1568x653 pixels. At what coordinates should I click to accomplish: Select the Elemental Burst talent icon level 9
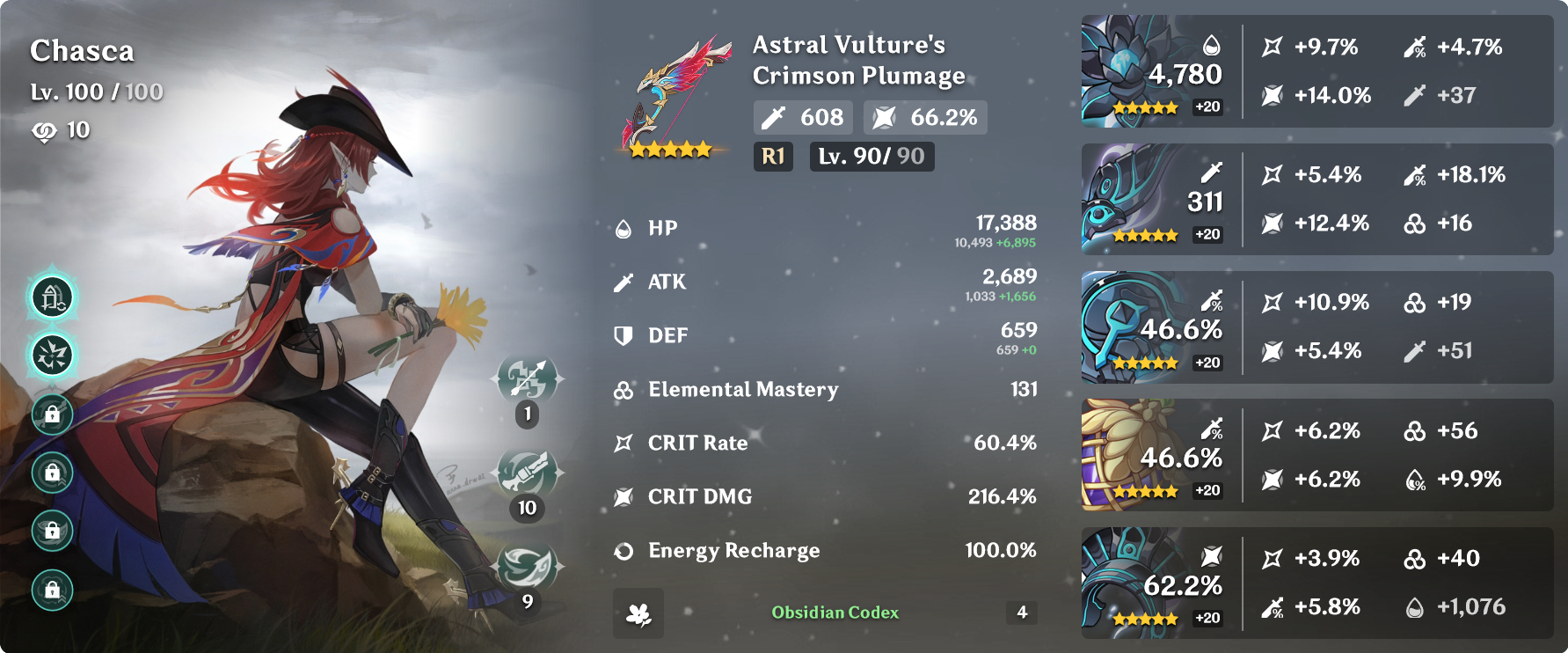coord(528,568)
